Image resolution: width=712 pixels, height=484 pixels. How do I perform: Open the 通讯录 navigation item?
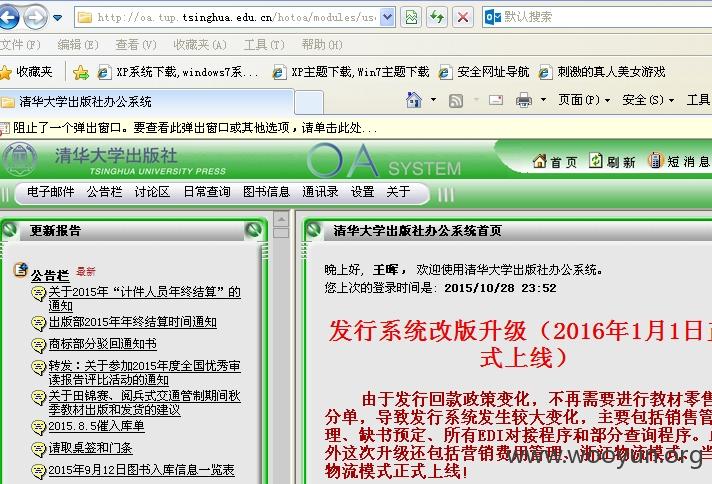coord(320,192)
